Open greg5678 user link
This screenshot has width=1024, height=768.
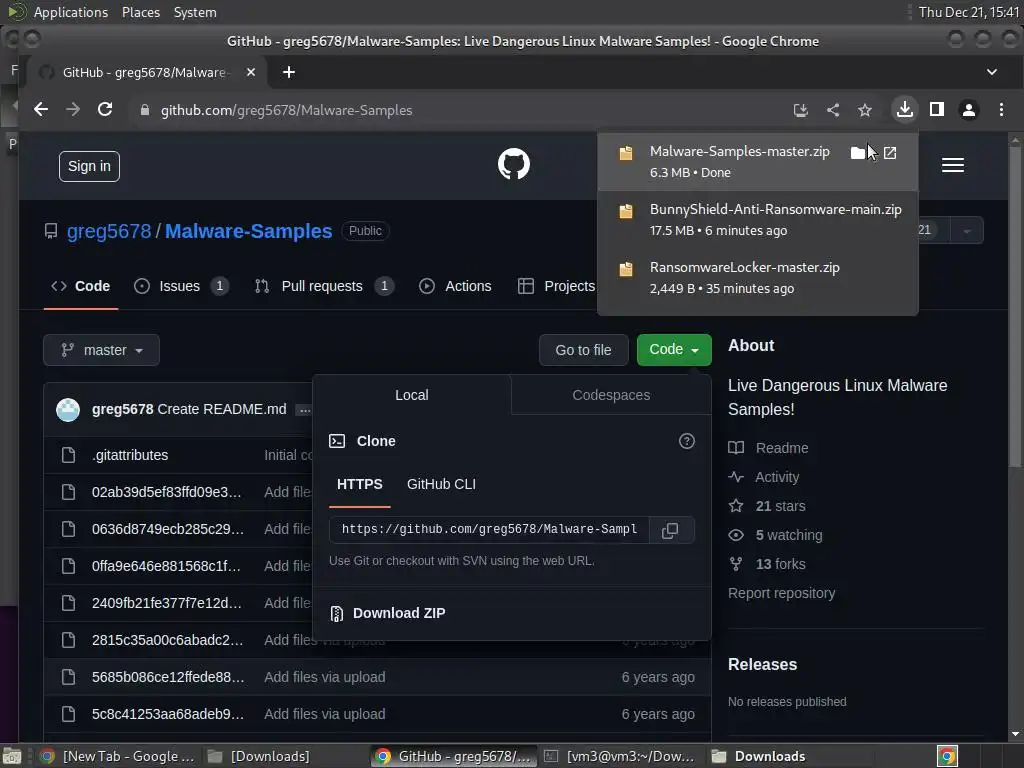pos(109,231)
